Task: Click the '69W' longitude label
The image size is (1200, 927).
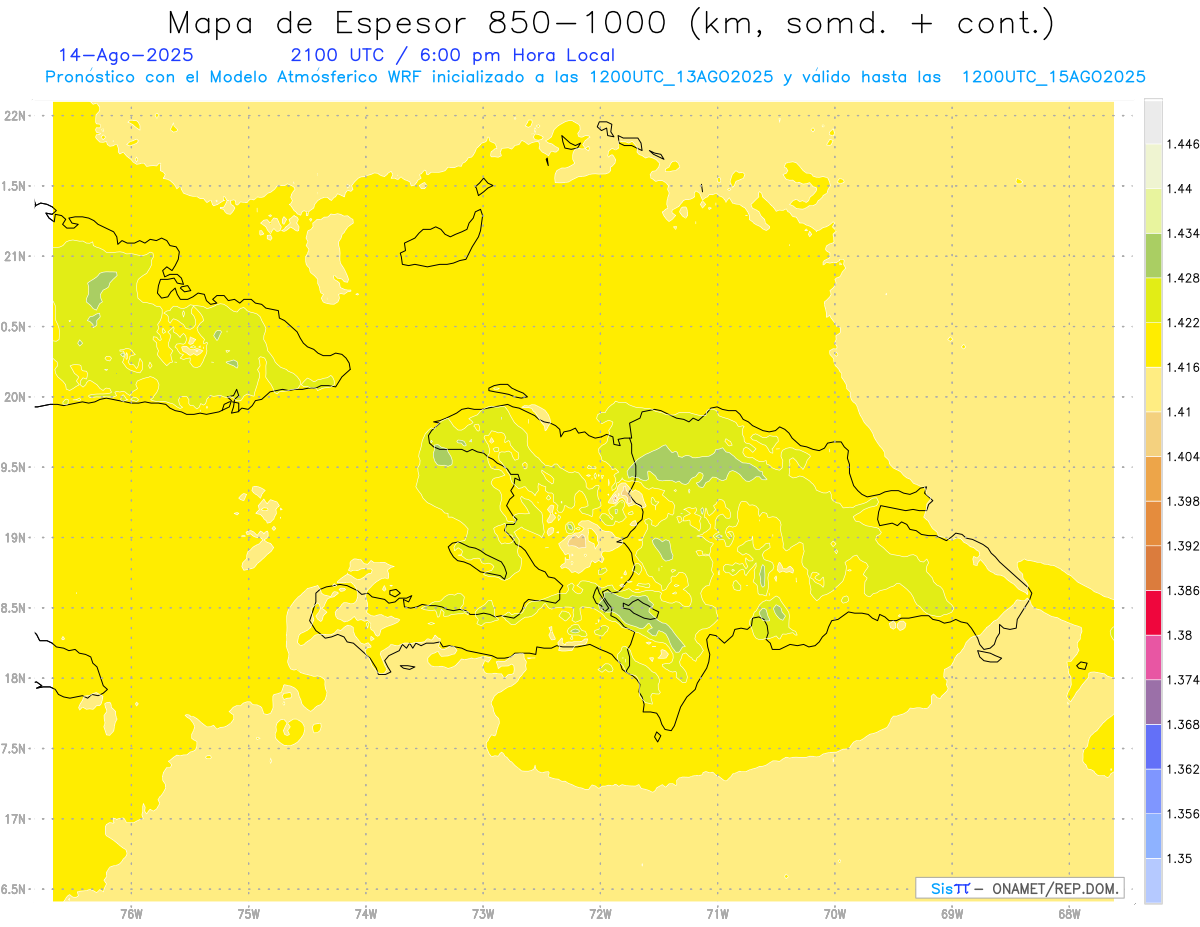Action: coord(952,914)
